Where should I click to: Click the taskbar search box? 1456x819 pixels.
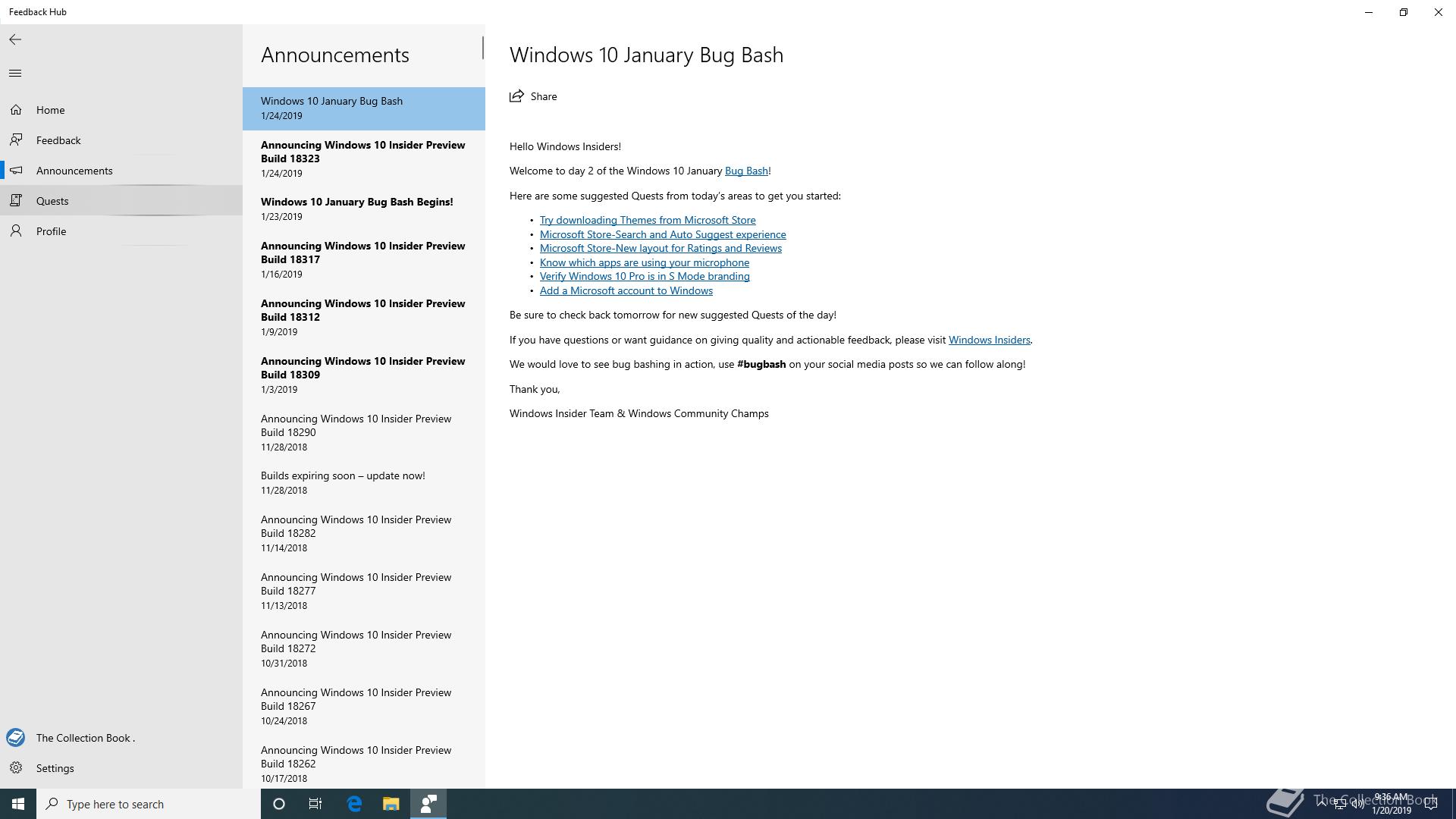149,804
